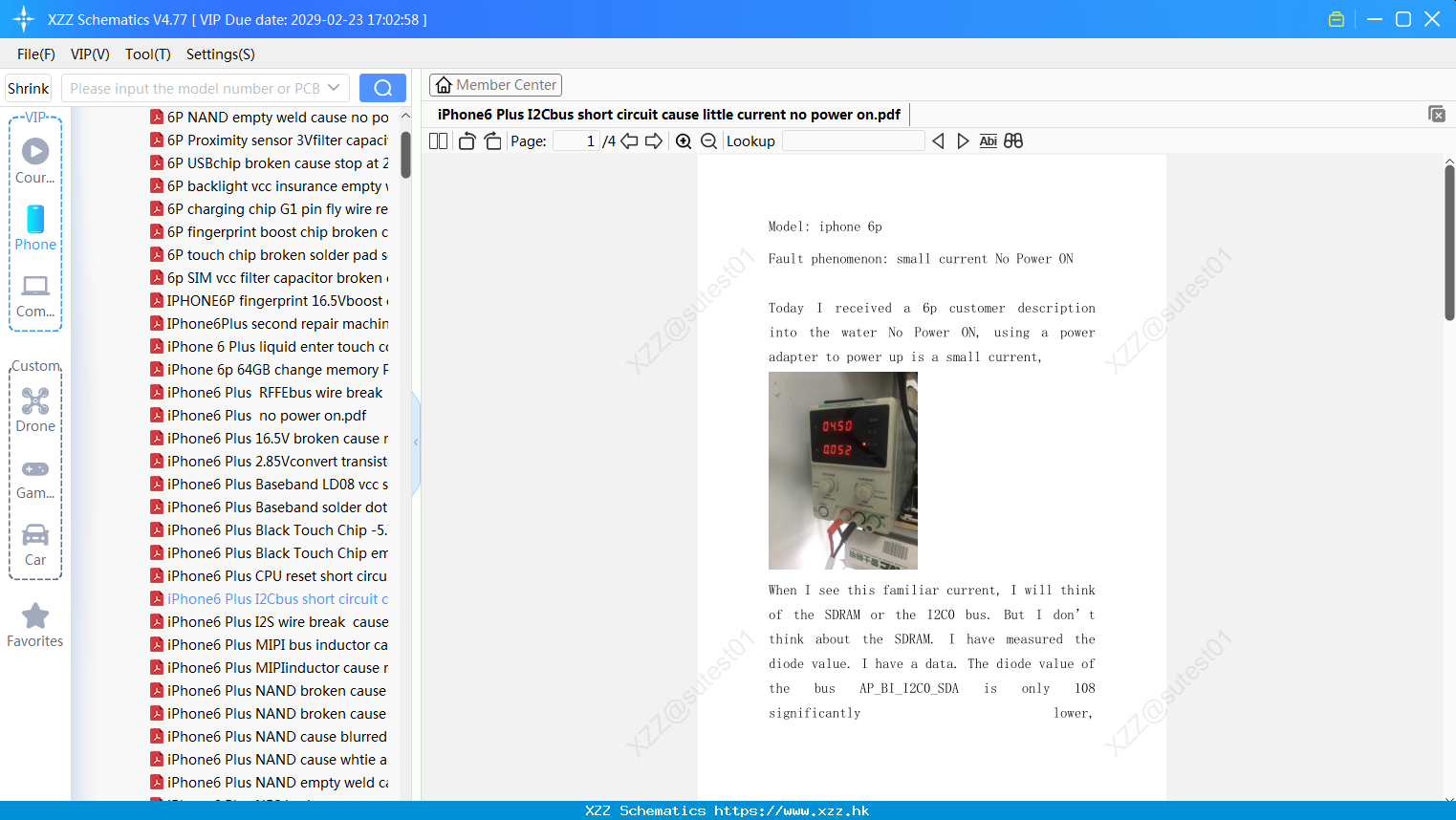Click the Lookup text field
The width and height of the screenshot is (1456, 820).
(854, 140)
